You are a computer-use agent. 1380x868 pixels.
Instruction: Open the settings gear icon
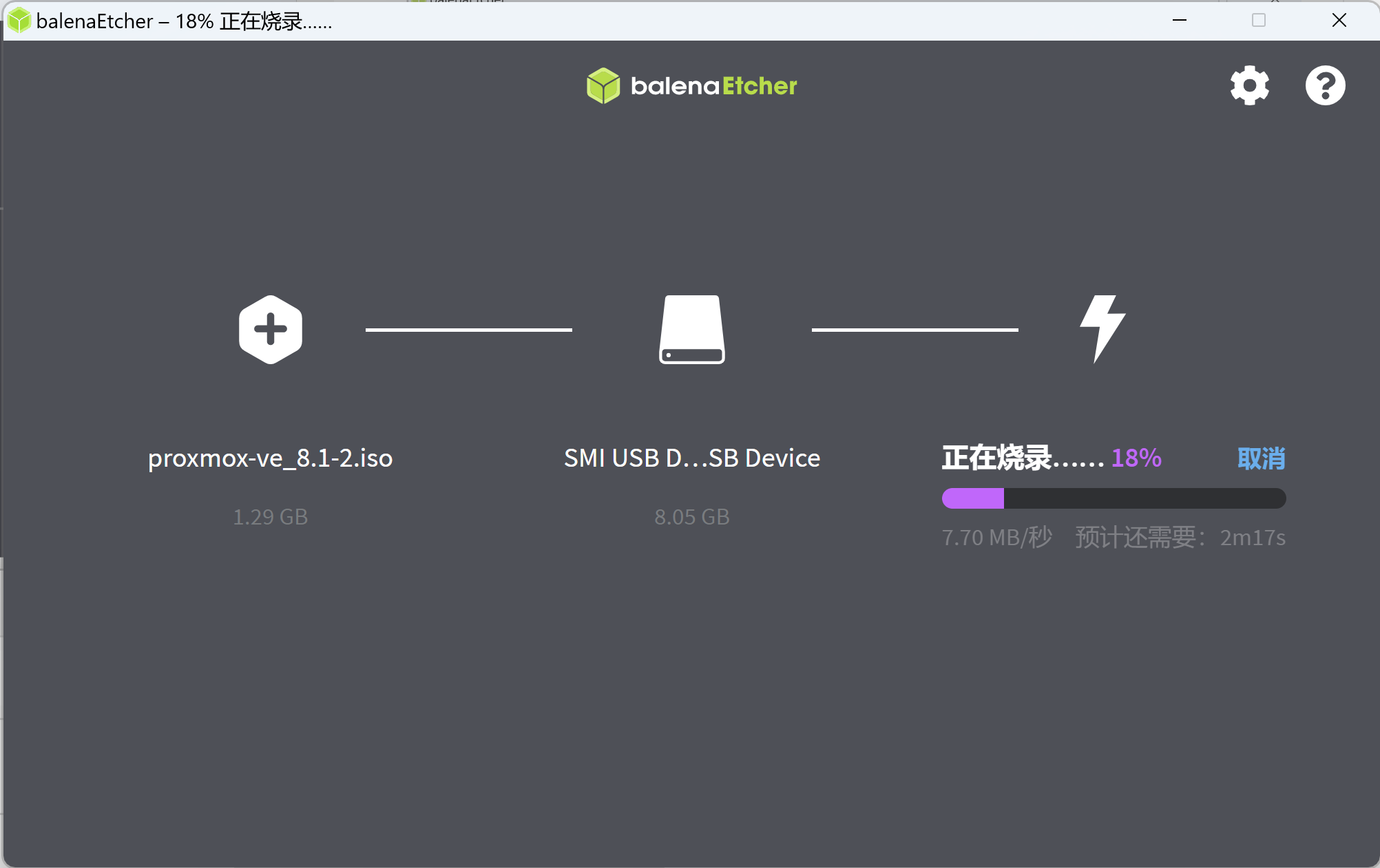[1249, 85]
